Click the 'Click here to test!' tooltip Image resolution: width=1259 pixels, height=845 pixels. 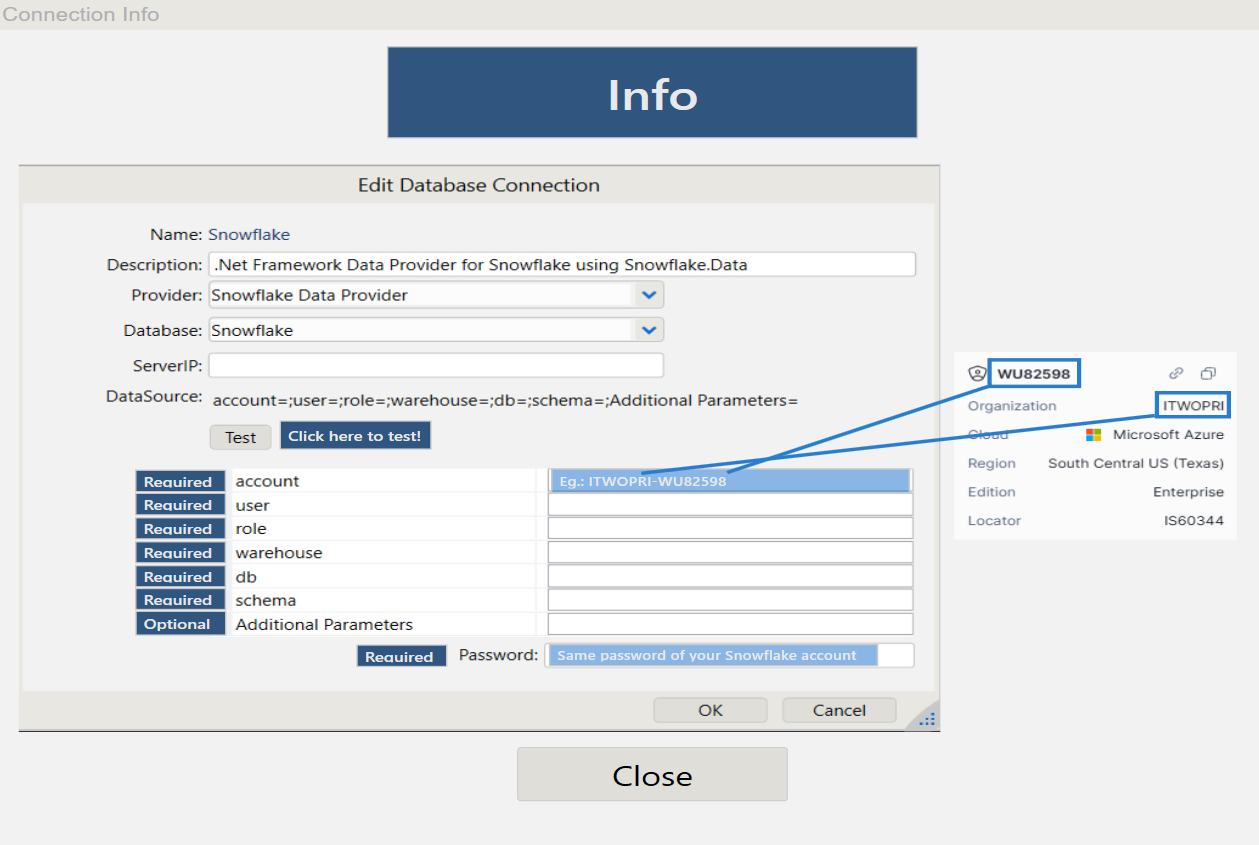point(355,436)
